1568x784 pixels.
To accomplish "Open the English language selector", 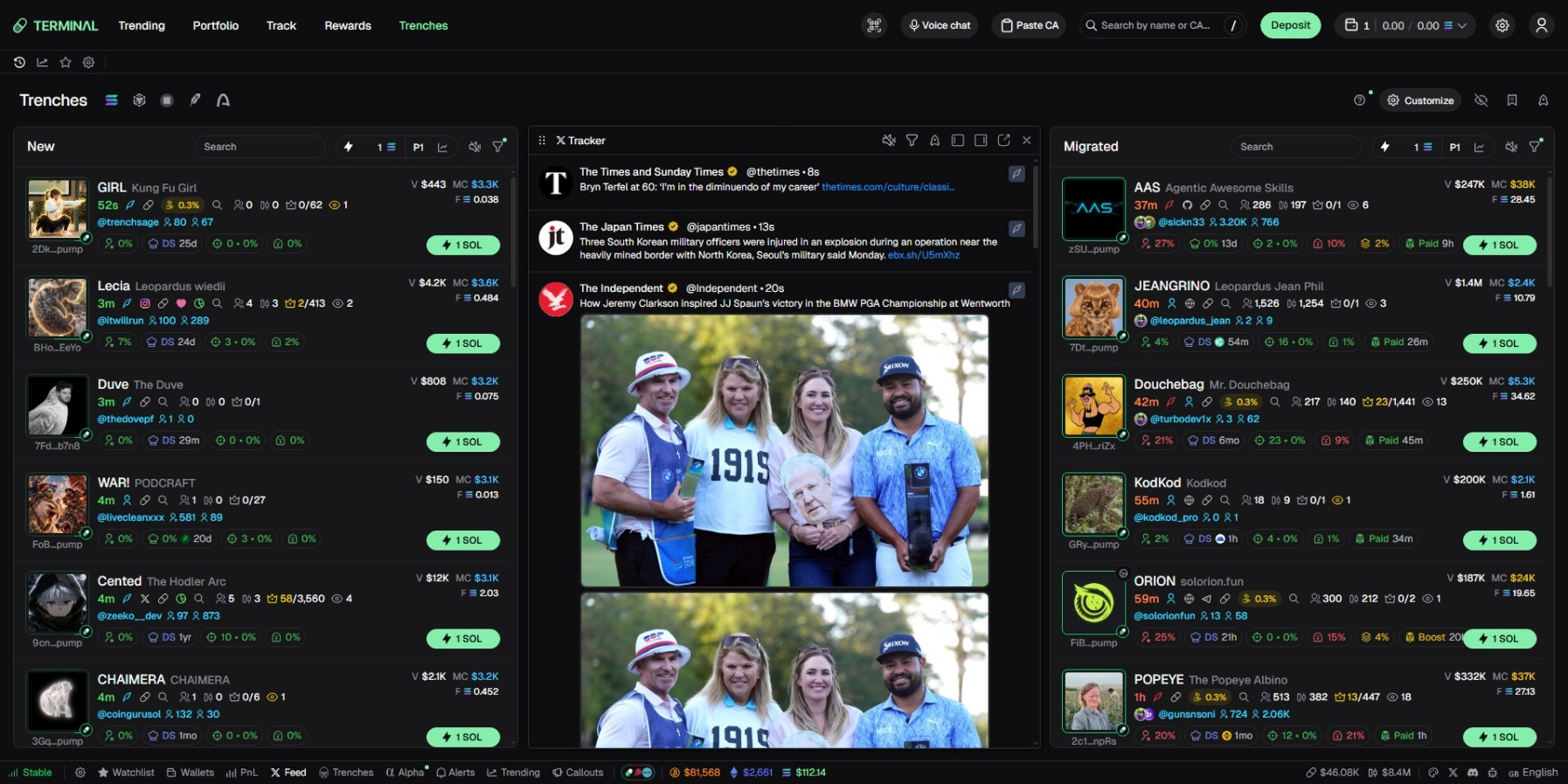I will pyautogui.click(x=1533, y=773).
